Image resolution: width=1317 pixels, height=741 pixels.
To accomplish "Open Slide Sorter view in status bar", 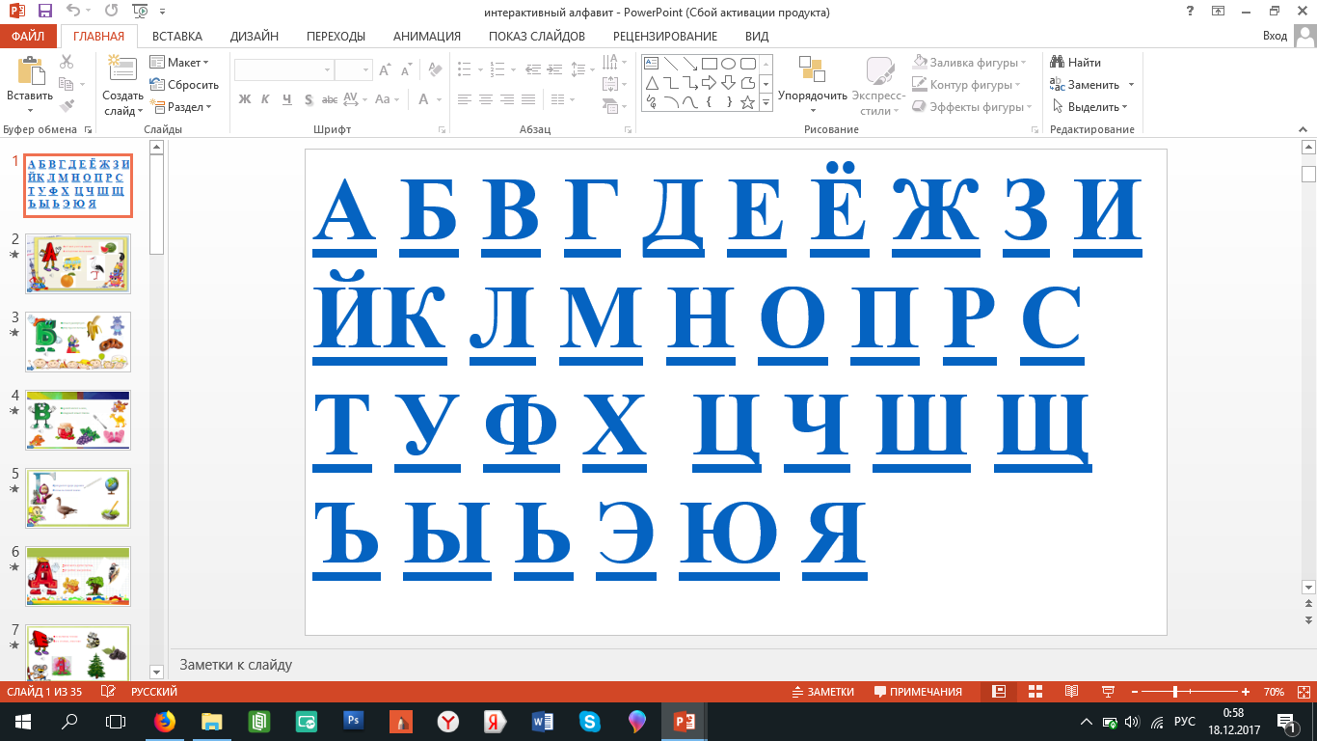I will tap(1035, 692).
